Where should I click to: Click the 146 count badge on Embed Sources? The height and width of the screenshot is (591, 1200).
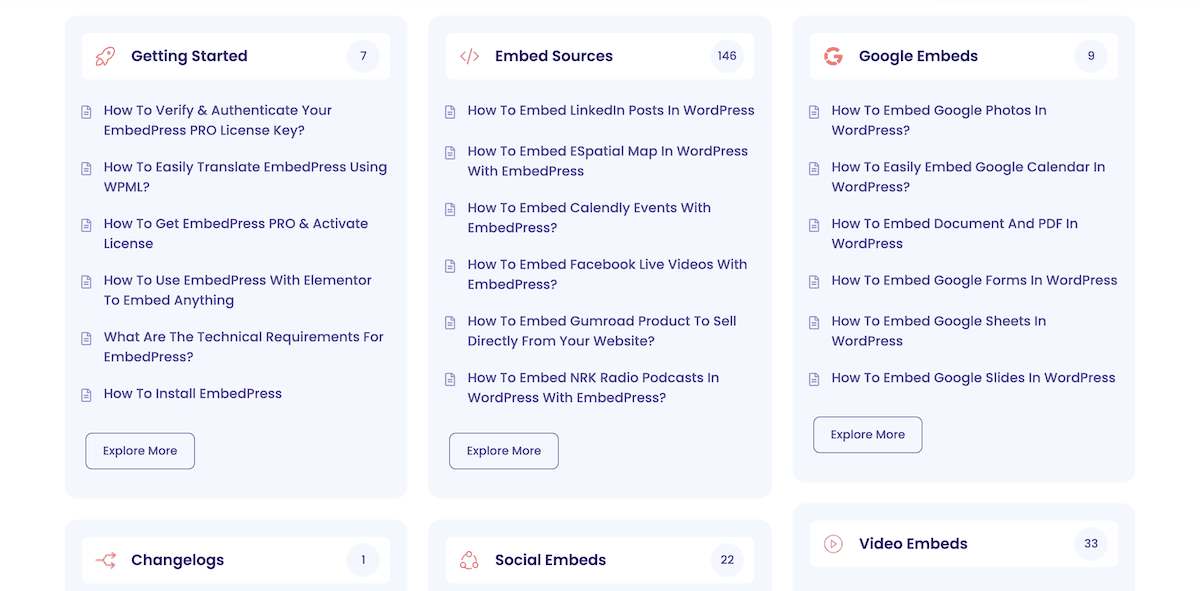(727, 56)
